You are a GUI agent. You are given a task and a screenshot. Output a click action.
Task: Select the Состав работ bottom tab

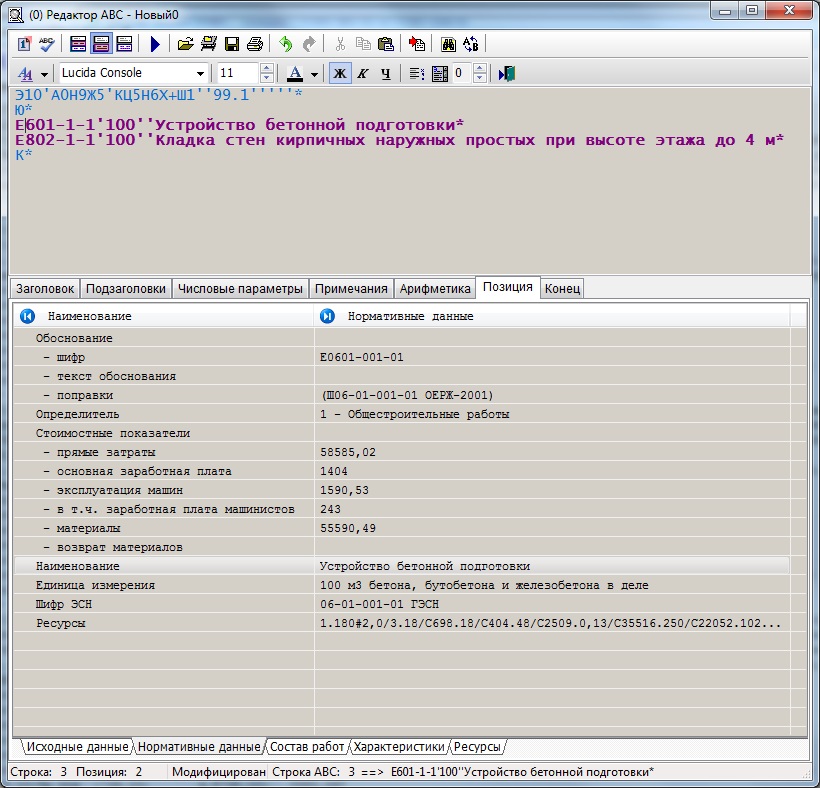[308, 747]
